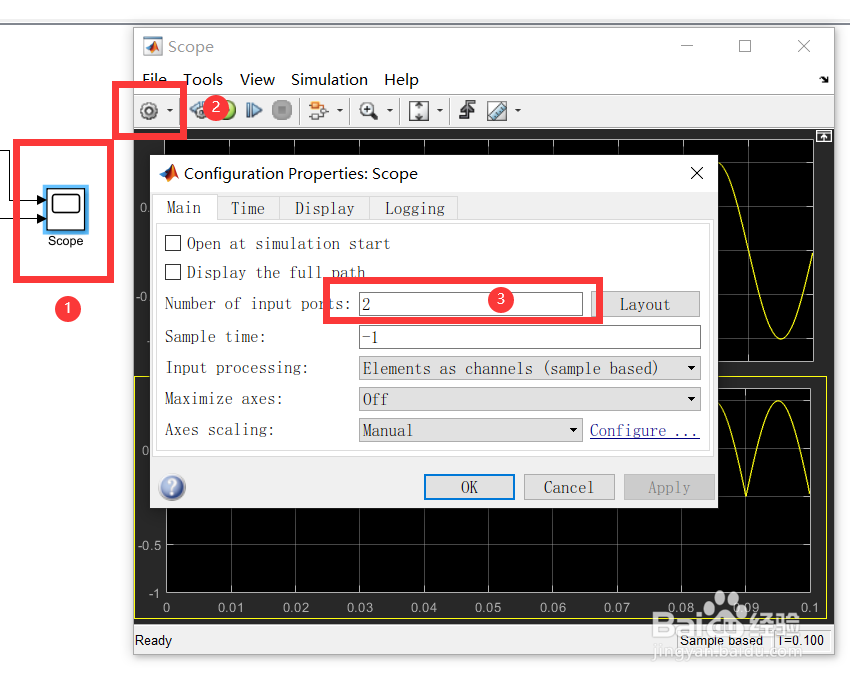The image size is (850, 681).
Task: Click the Step Forward toolbar button
Action: coord(254,111)
